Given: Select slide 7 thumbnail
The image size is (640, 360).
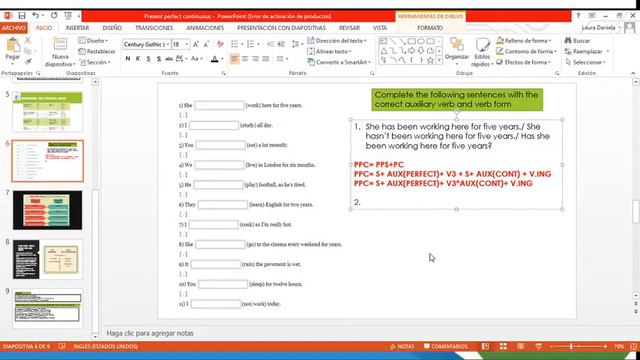Looking at the screenshot, I should pyautogui.click(x=47, y=210).
